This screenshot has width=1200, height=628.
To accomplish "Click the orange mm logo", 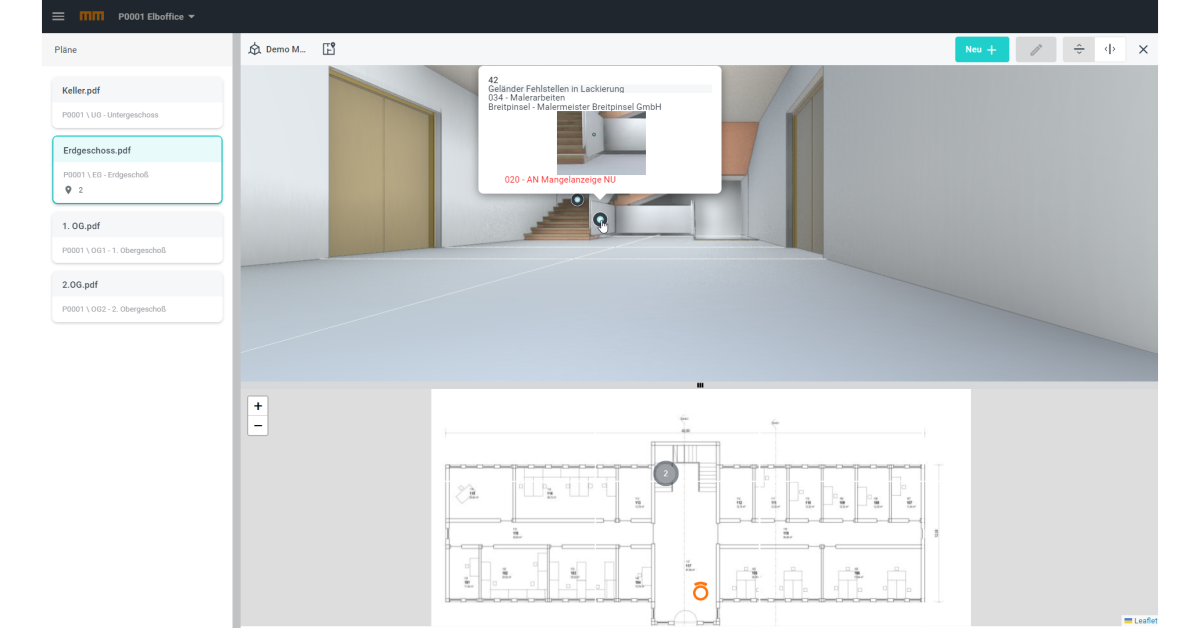I will pos(91,17).
